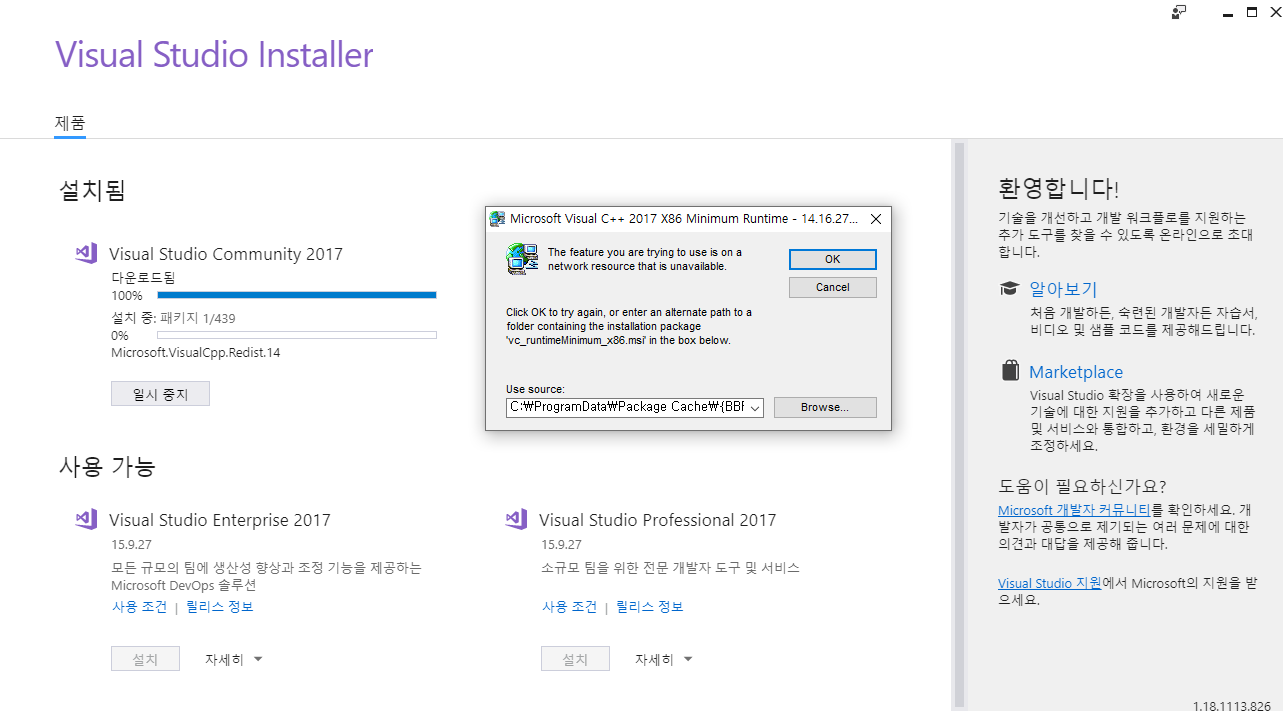1283x711 pixels.
Task: Click the Visual Studio Professional 2017 logo icon
Action: pyautogui.click(x=516, y=519)
